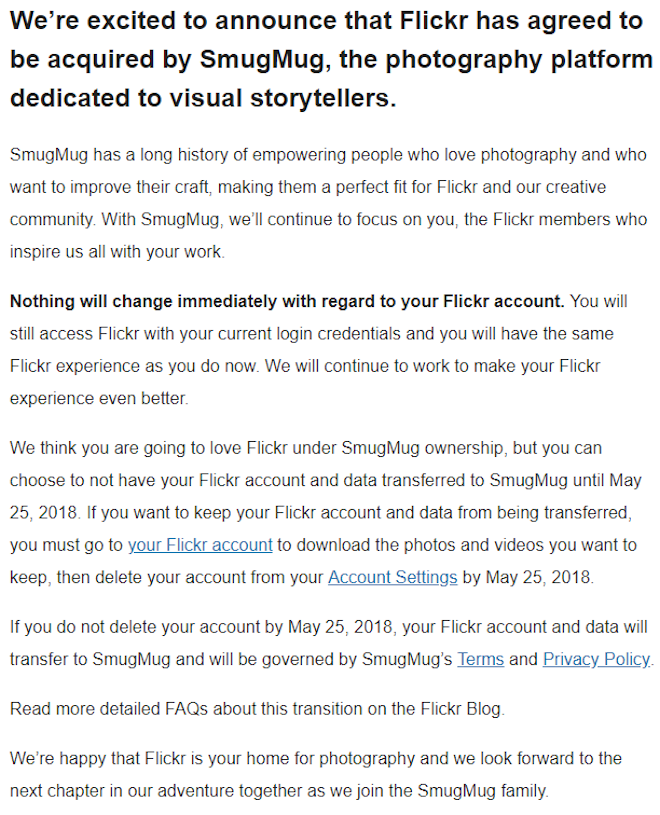This screenshot has width=660, height=815.
Task: Click the sentence "Read more detailed FAQs"
Action: coord(257,709)
